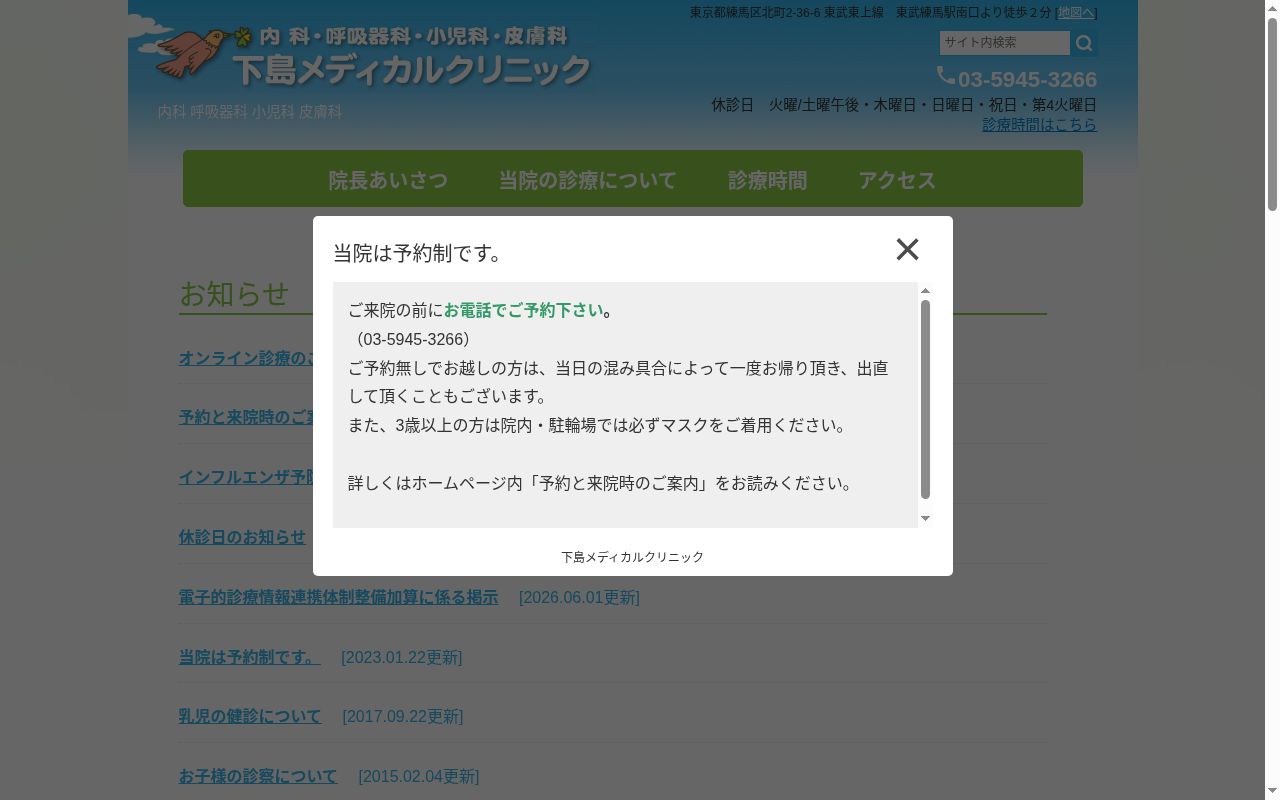Screen dimensions: 1280x800
Task: Click the 下島メディカルクリニック popup footer text
Action: coord(632,557)
